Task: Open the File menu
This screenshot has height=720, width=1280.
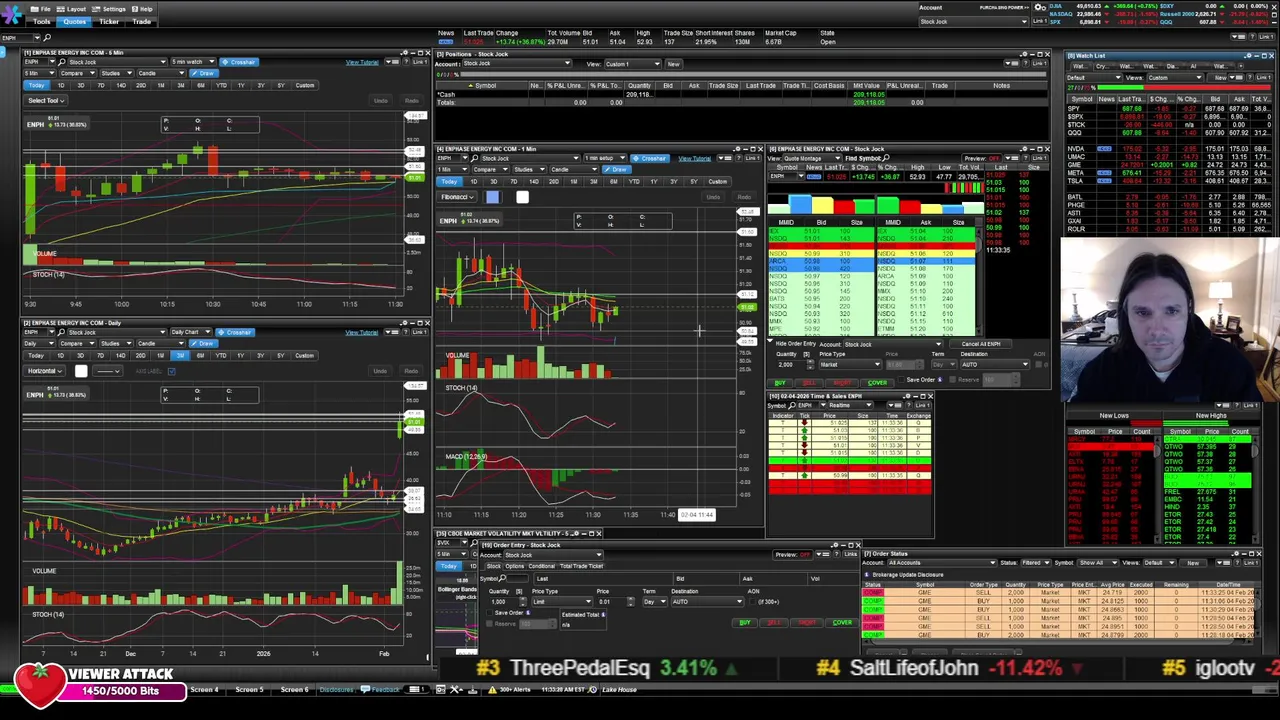Action: click(x=41, y=9)
